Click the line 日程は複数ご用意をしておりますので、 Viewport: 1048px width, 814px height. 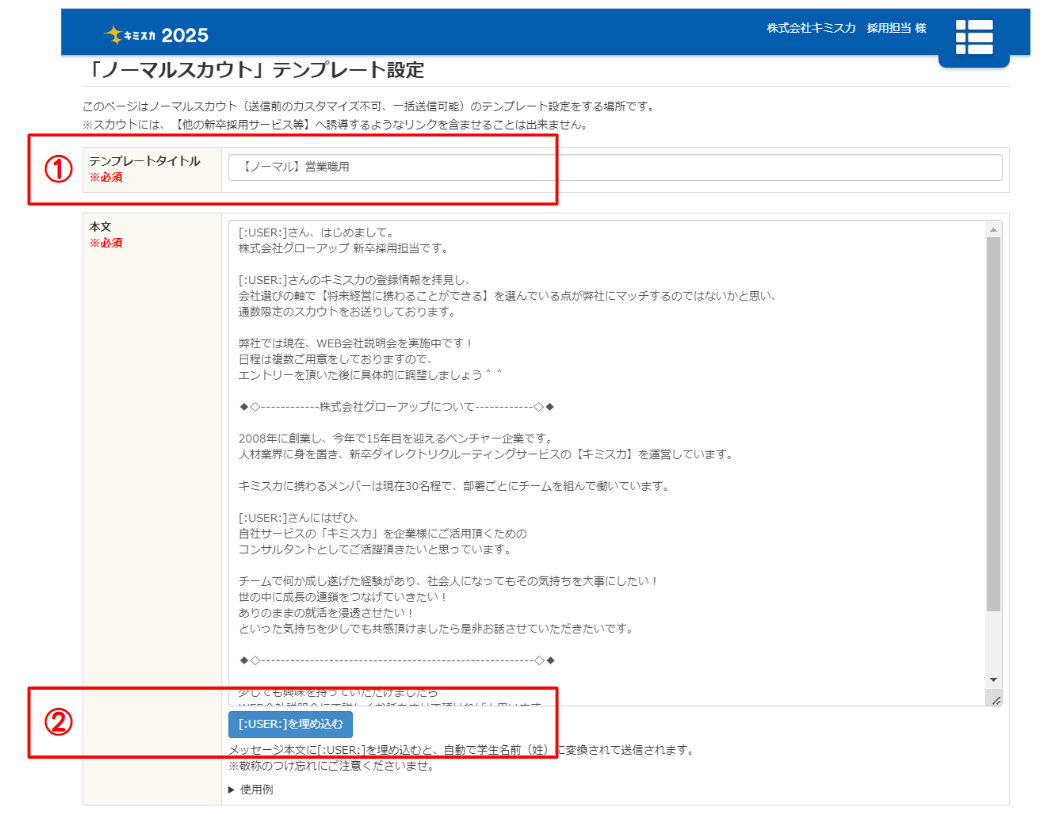[336, 360]
